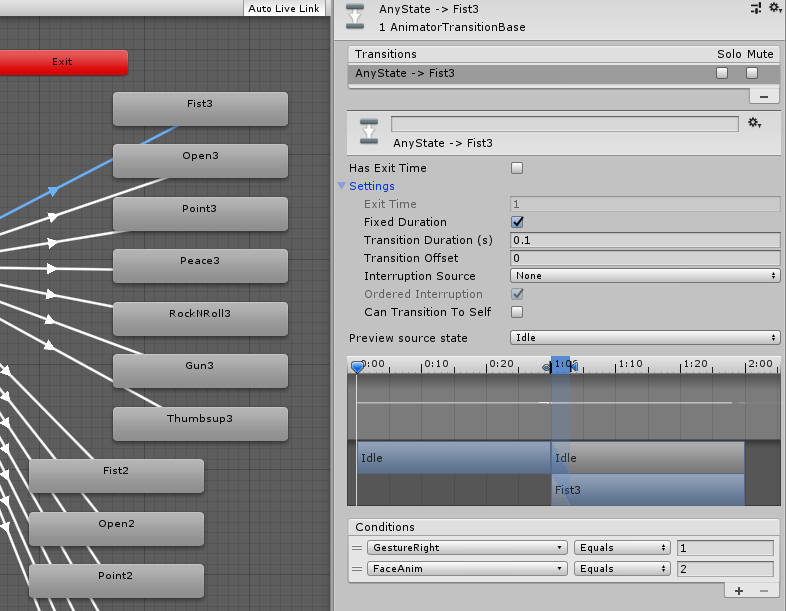Click the Transition Duration input field
Screen dimensions: 786x611
(x=645, y=240)
